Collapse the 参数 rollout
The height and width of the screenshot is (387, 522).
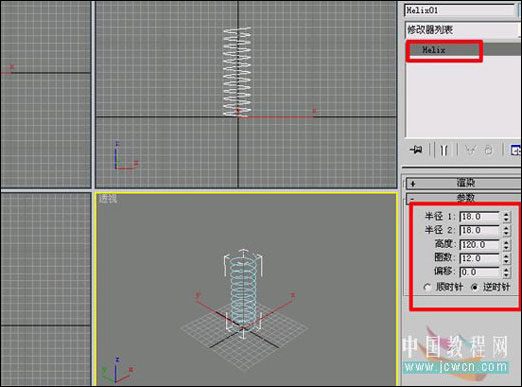464,198
